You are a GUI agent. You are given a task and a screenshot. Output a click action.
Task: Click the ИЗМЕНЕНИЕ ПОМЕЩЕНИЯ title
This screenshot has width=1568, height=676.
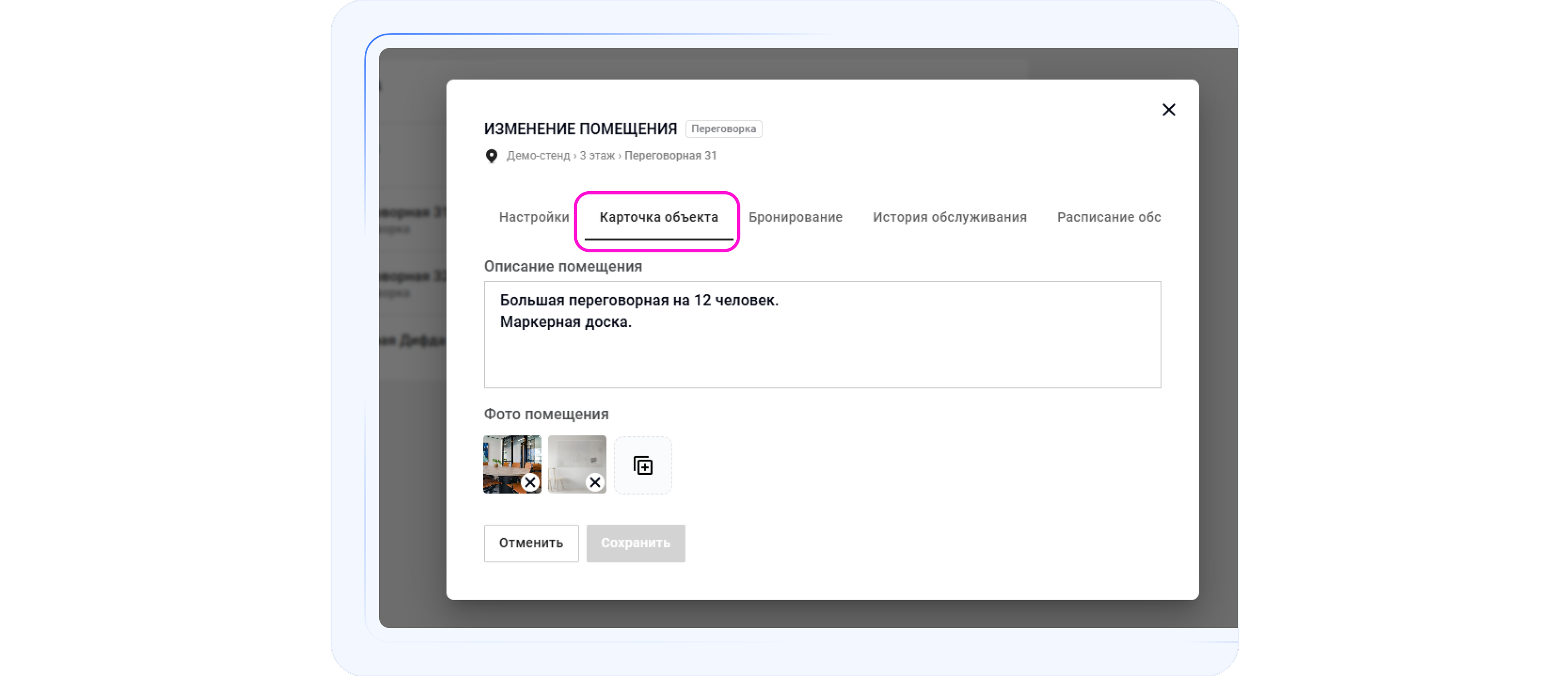(x=580, y=129)
